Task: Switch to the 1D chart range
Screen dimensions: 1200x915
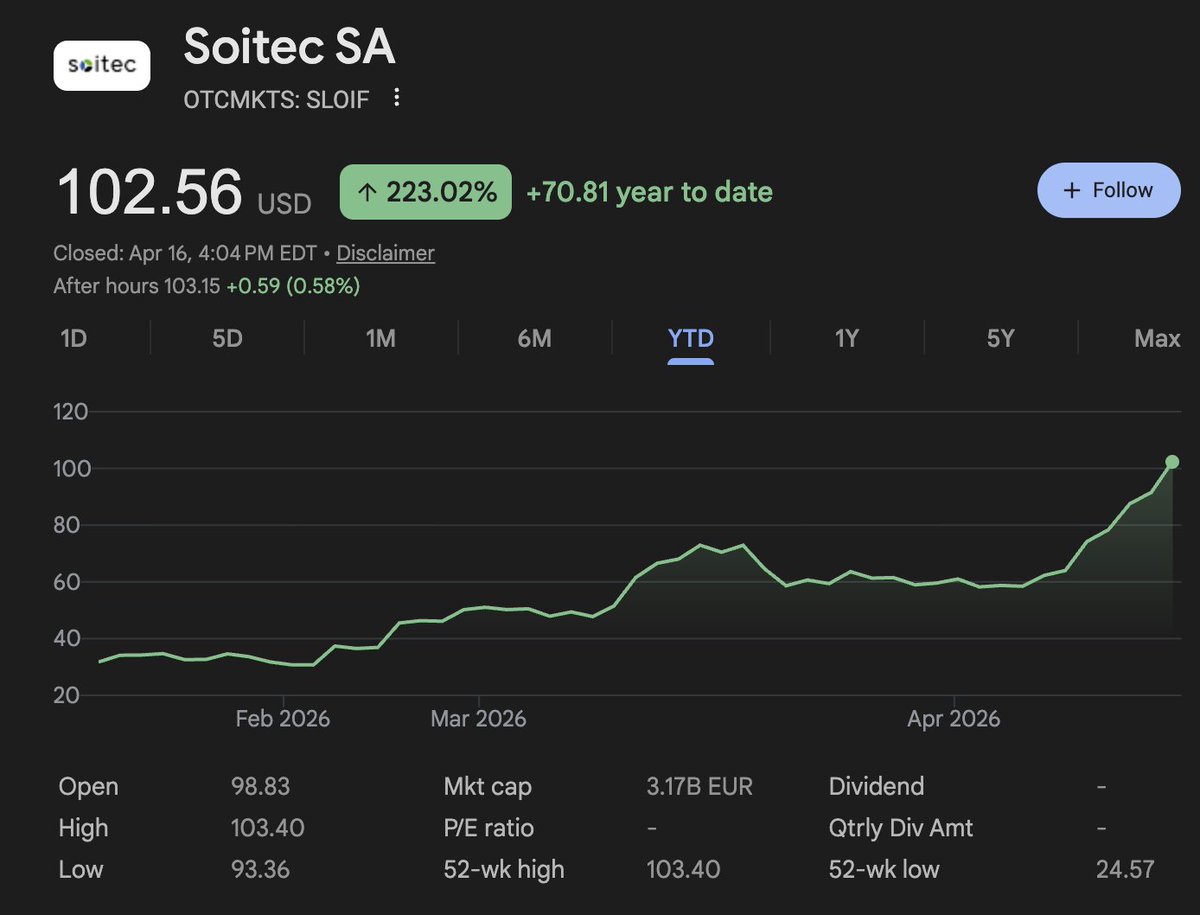Action: (74, 339)
